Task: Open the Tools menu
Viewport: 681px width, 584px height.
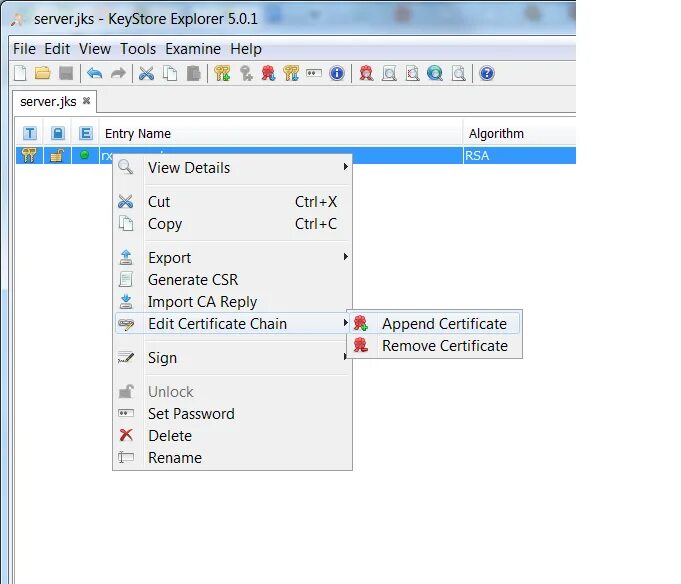Action: click(x=138, y=49)
